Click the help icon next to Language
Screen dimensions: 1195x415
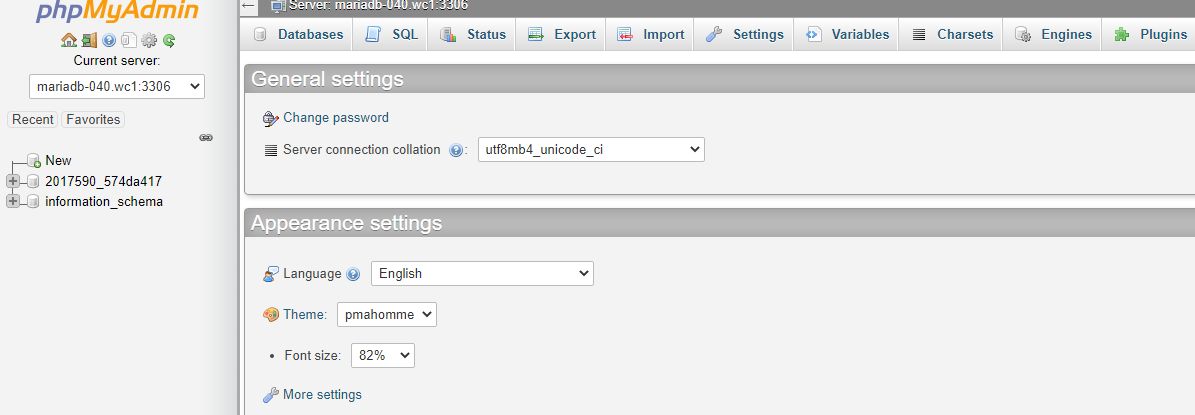[353, 274]
